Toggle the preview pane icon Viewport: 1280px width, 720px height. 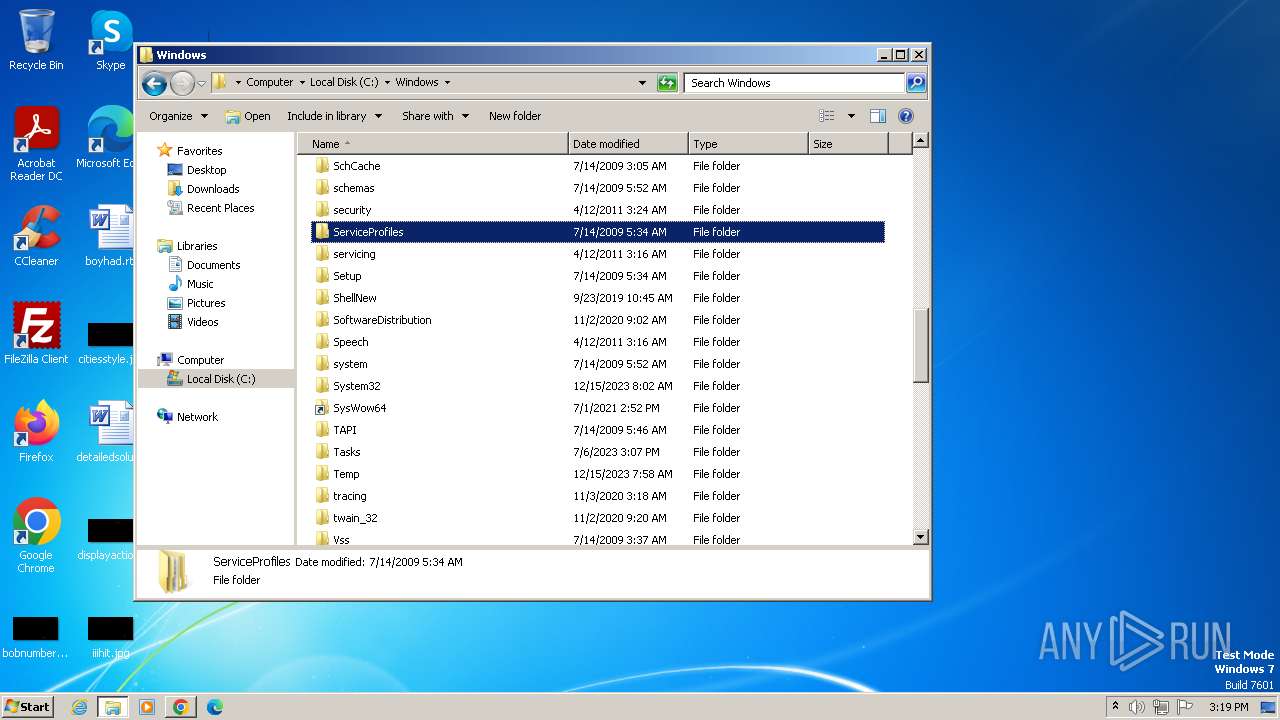click(877, 116)
